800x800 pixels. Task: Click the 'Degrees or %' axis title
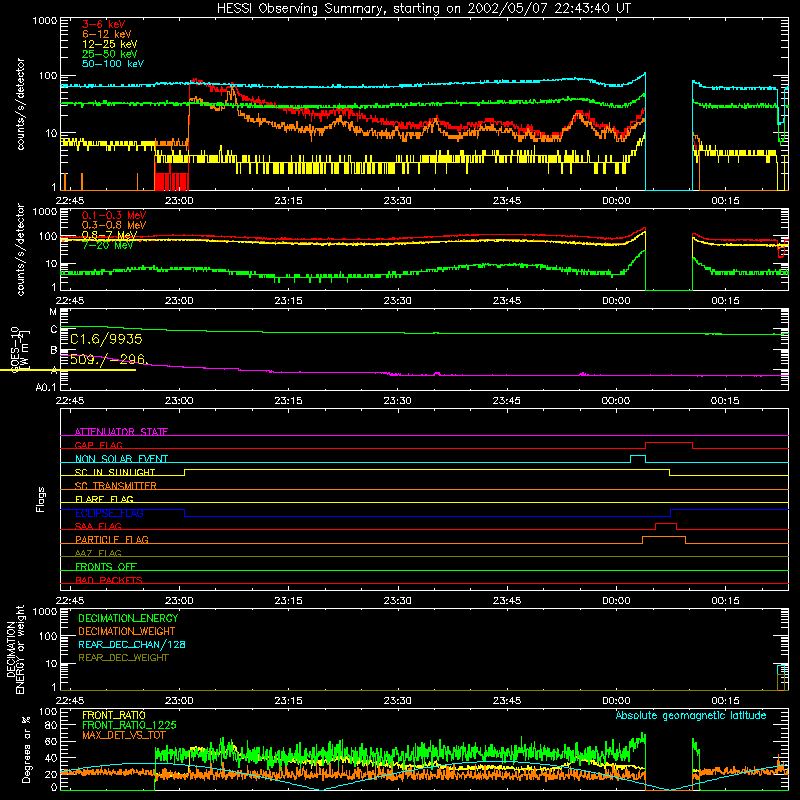point(26,749)
